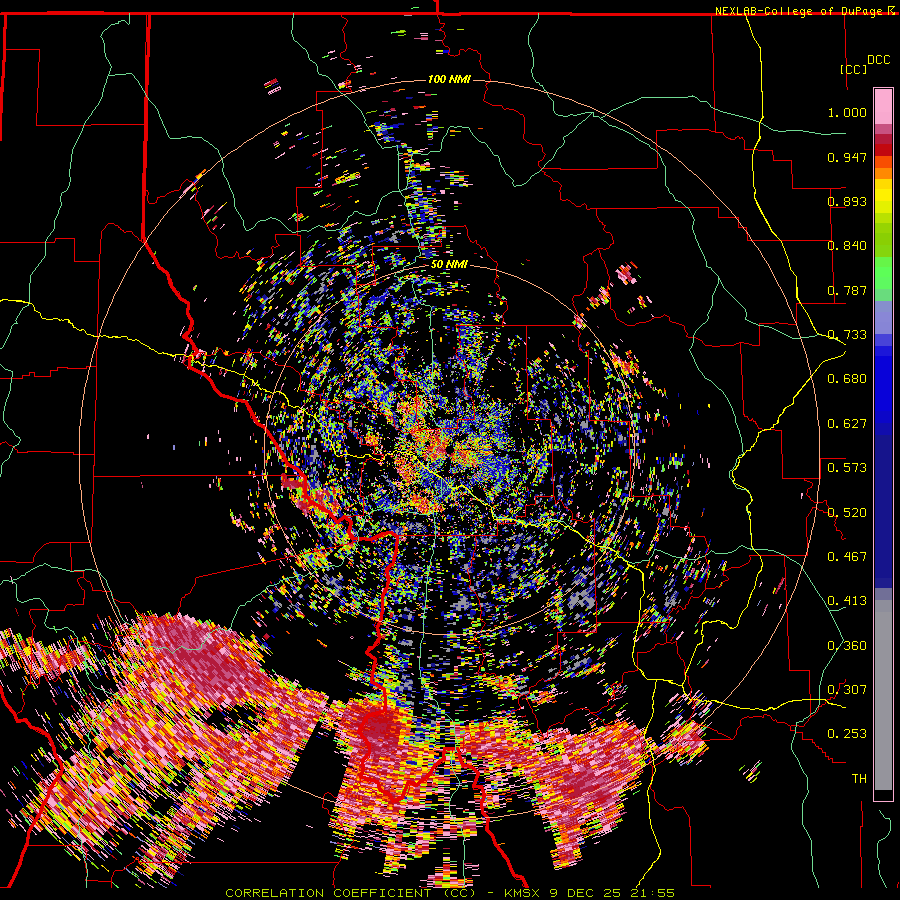The image size is (900, 900).
Task: Click the 100 NMI range ring label
Action: click(x=449, y=79)
